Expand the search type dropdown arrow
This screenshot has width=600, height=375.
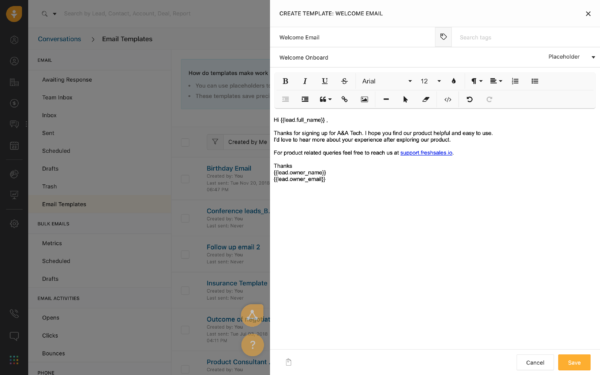(x=55, y=14)
